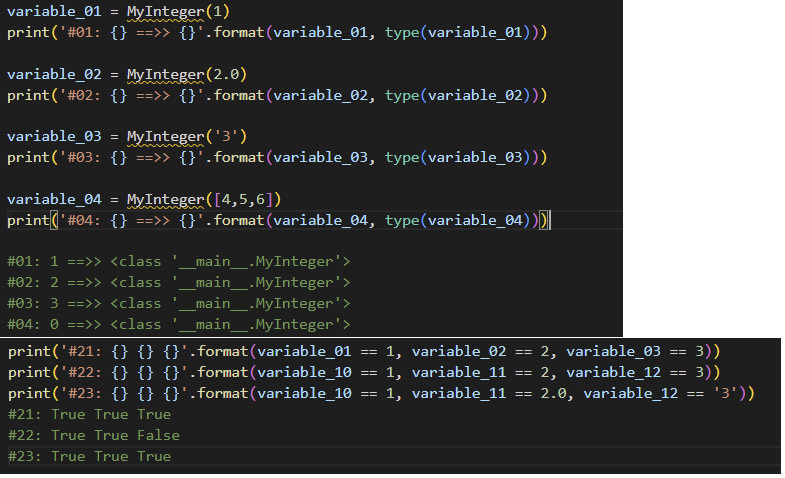Place cursor at end of #04 print statement
The width and height of the screenshot is (785, 478).
[x=550, y=220]
